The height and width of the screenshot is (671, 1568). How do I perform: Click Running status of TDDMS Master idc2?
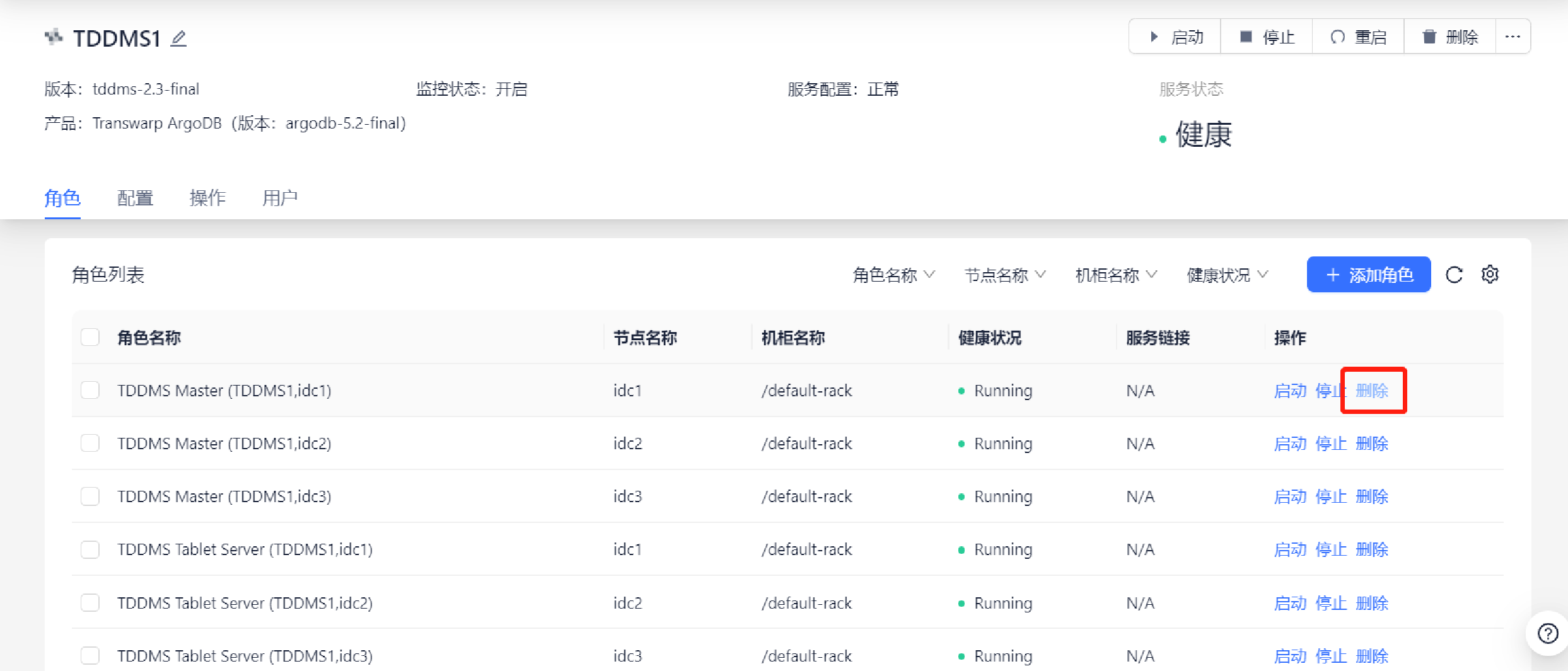(1003, 444)
